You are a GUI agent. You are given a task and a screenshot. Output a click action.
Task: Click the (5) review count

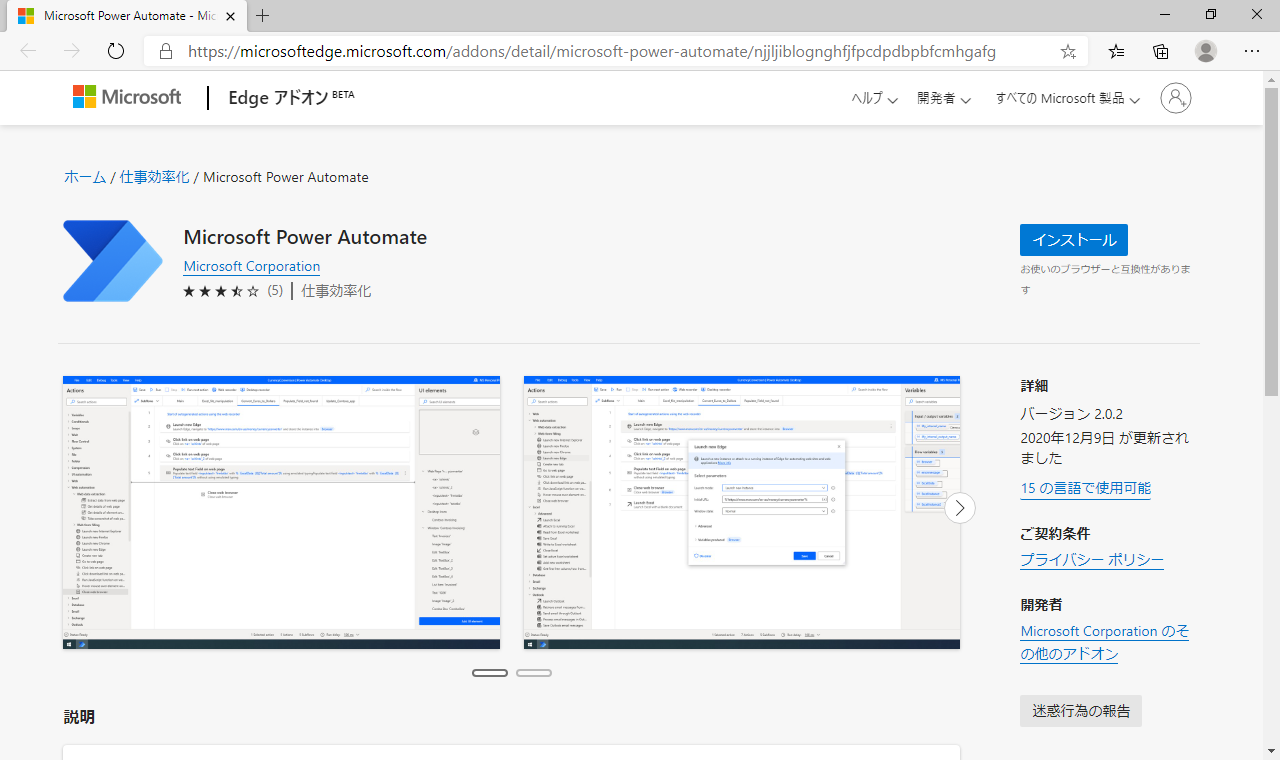tap(275, 291)
